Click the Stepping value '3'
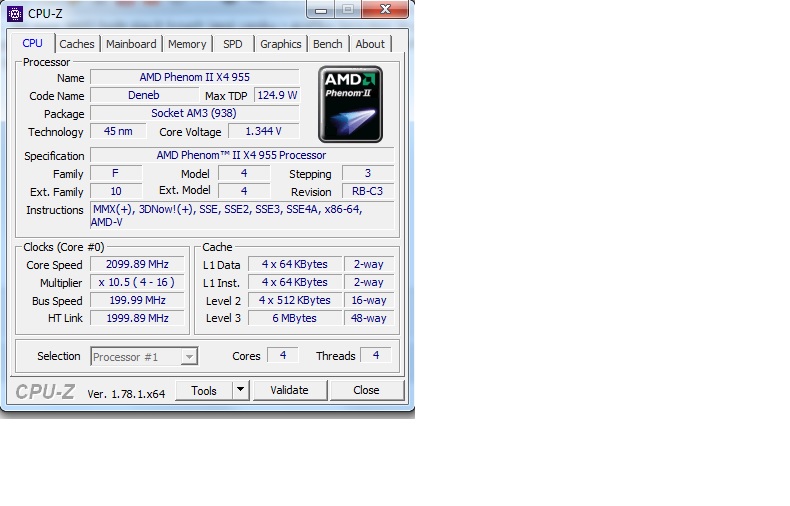The height and width of the screenshot is (506, 790). pos(368,173)
